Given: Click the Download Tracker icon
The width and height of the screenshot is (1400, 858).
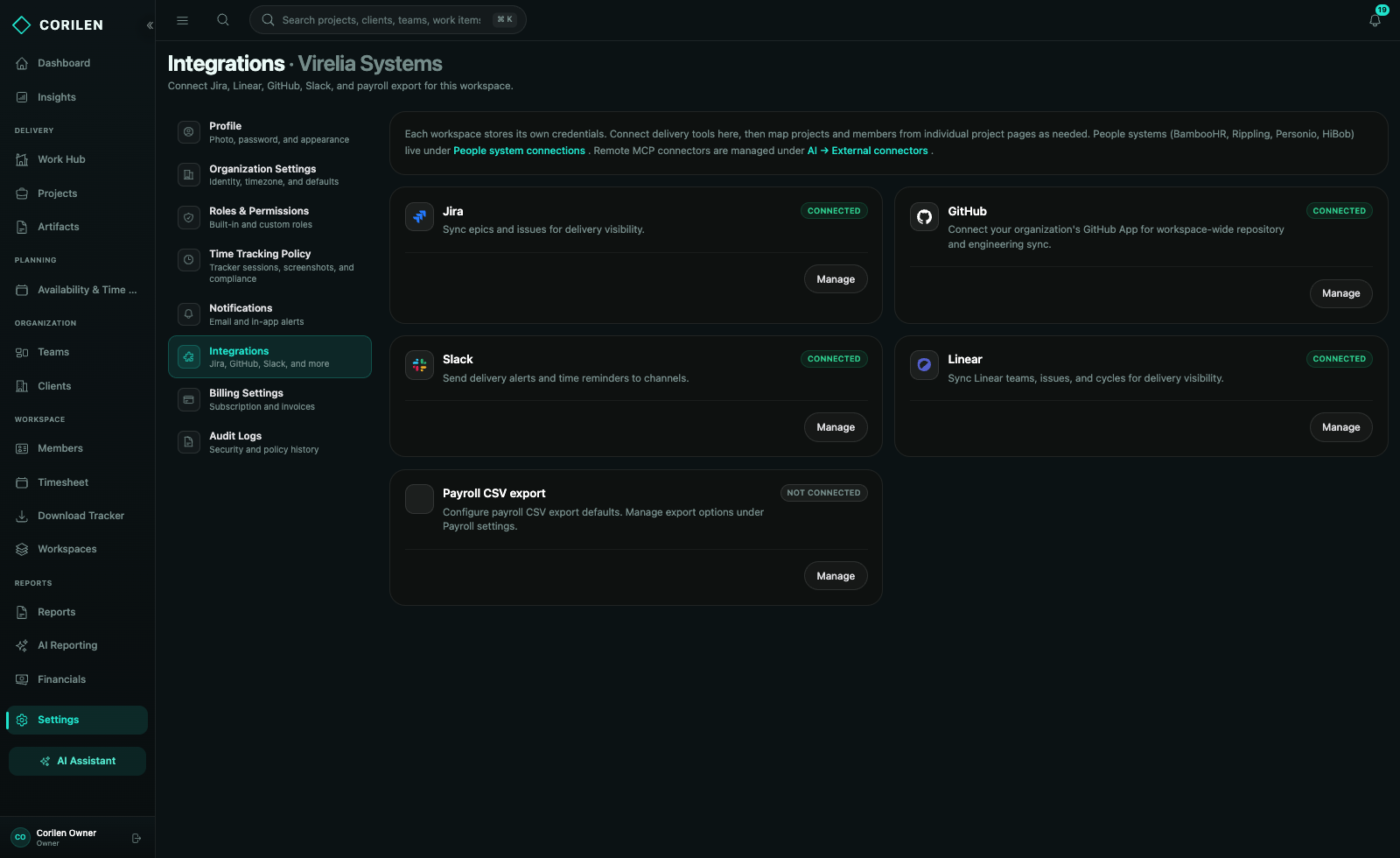Looking at the screenshot, I should pos(22,516).
